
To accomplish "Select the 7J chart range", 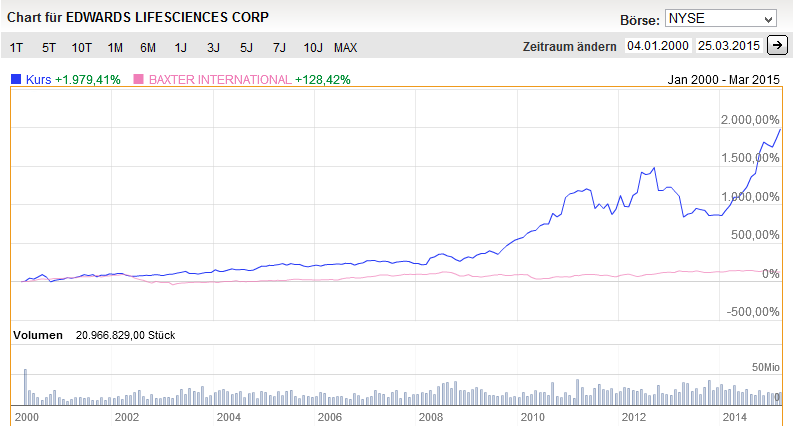I will pos(279,47).
